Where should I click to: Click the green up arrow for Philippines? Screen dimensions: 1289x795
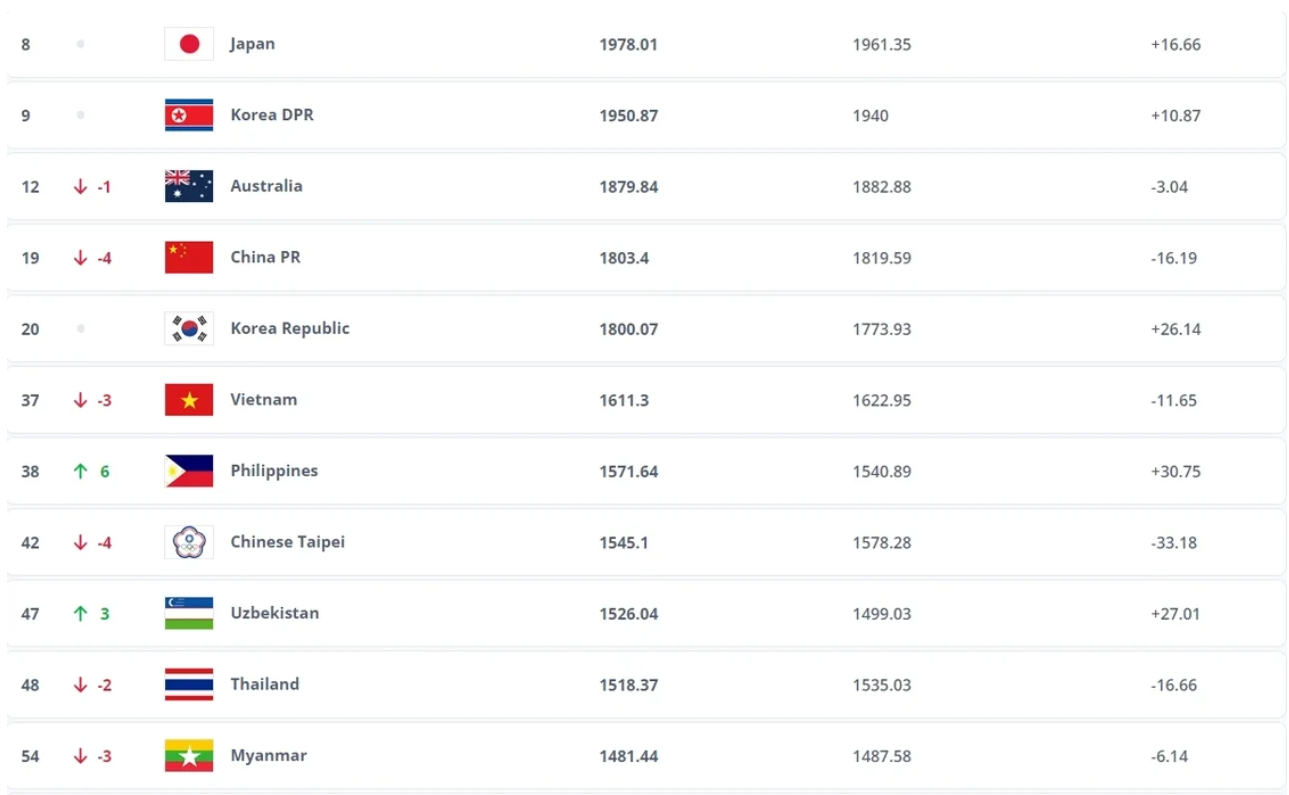[81, 471]
